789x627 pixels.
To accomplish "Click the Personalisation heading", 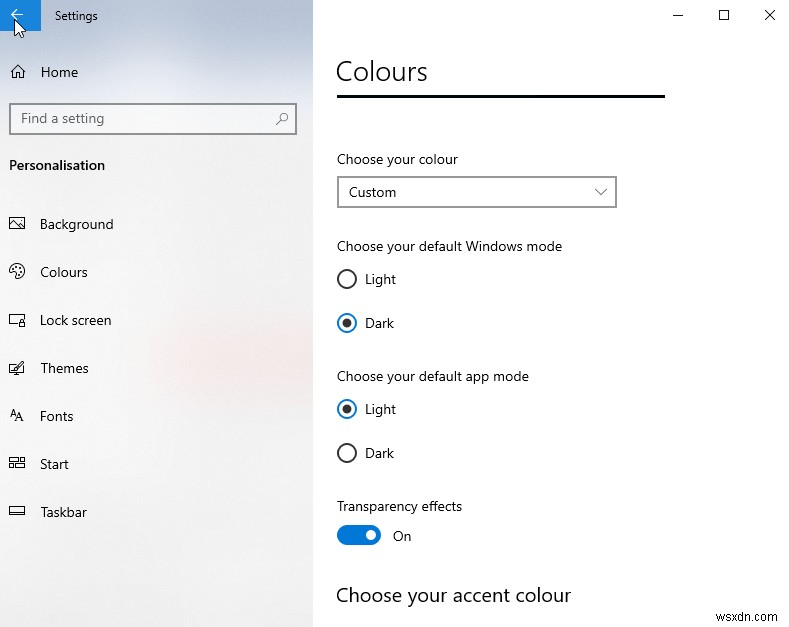I will click(57, 165).
